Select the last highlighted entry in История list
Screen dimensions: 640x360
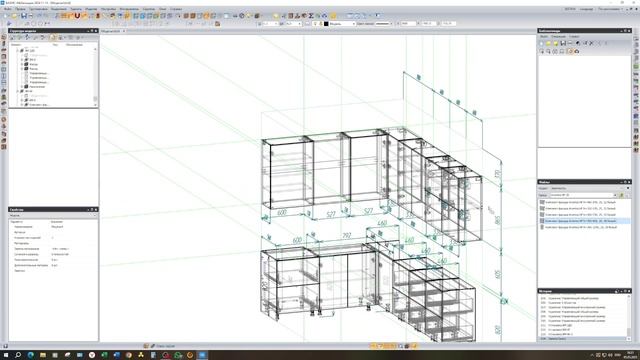pyautogui.click(x=582, y=339)
